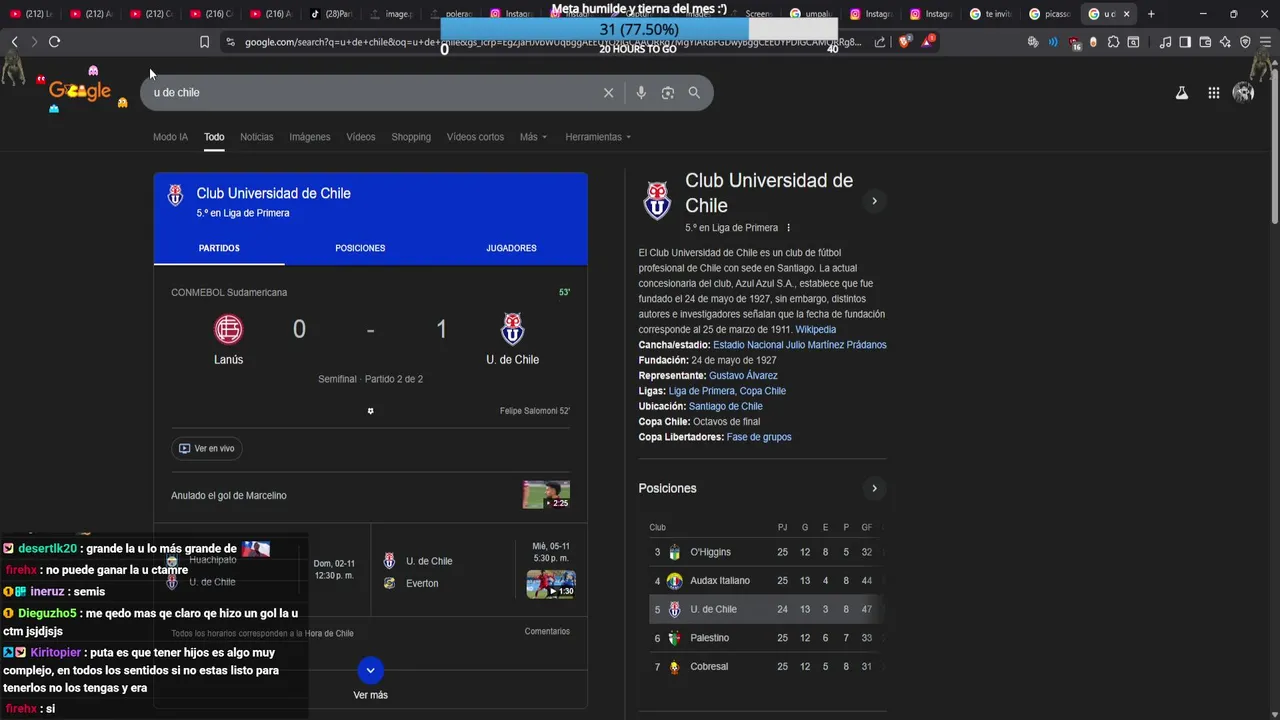
Task: Click the browser back arrow
Action: point(14,42)
